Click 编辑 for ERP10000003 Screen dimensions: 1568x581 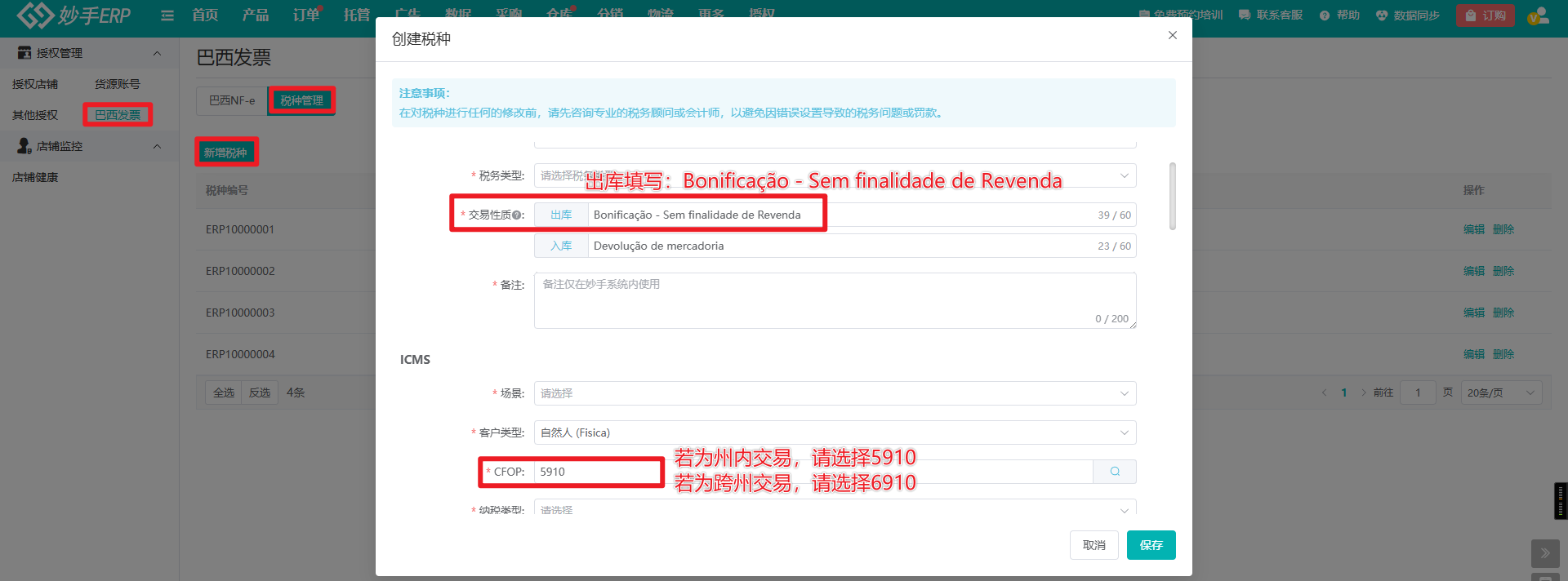pyautogui.click(x=1474, y=313)
